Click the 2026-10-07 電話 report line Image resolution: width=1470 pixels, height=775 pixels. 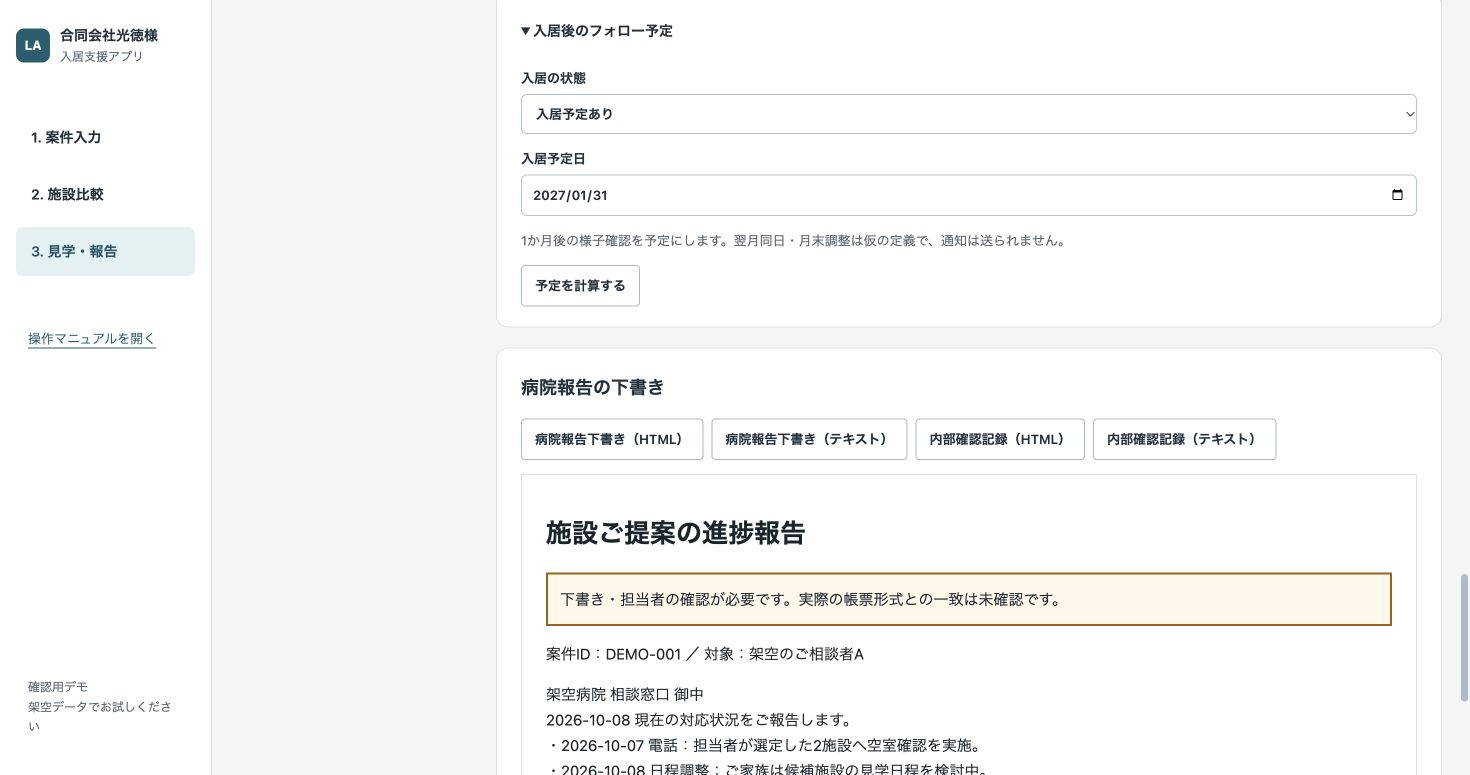(x=765, y=745)
